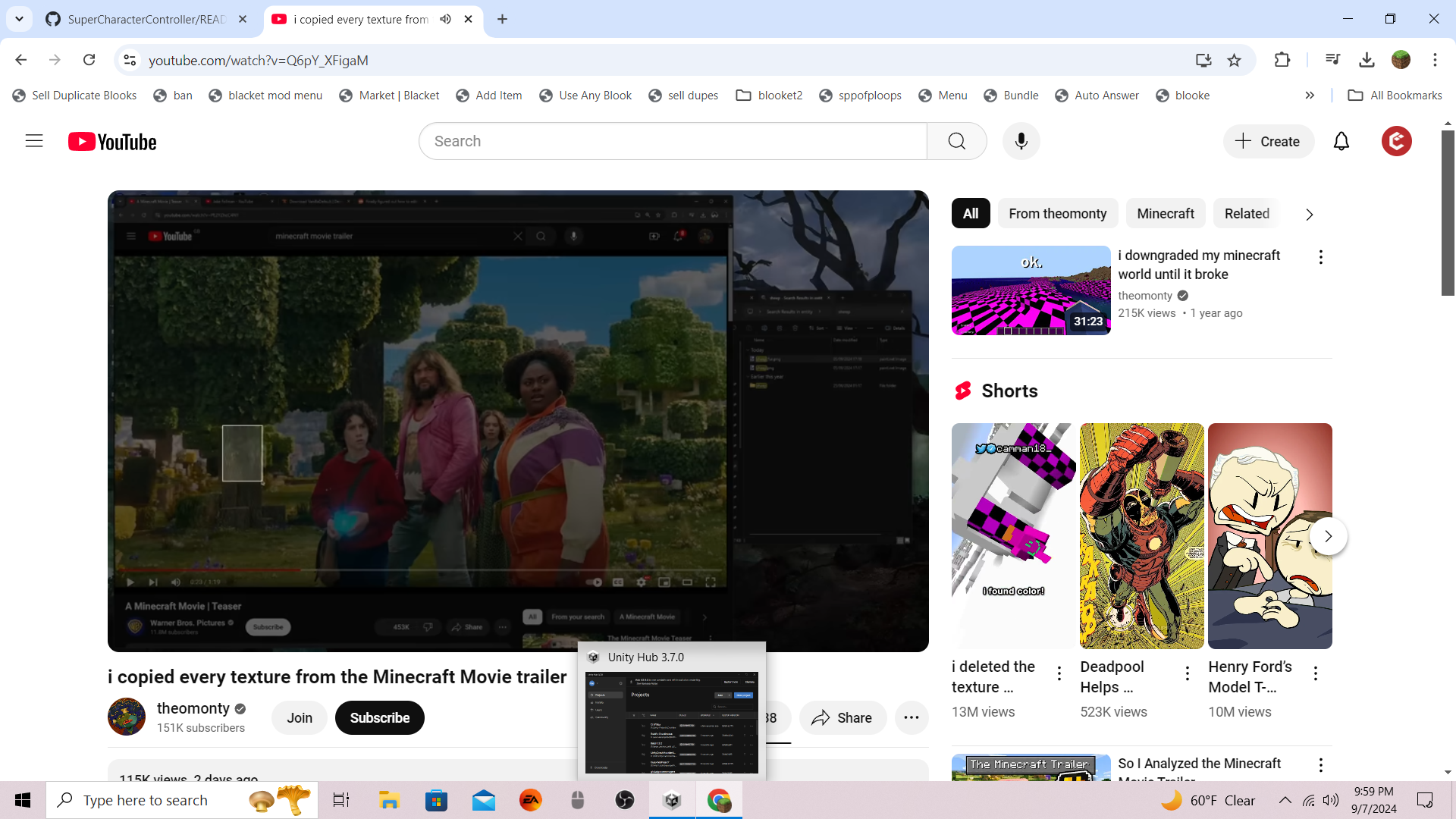Click the Join channel button

point(299,717)
